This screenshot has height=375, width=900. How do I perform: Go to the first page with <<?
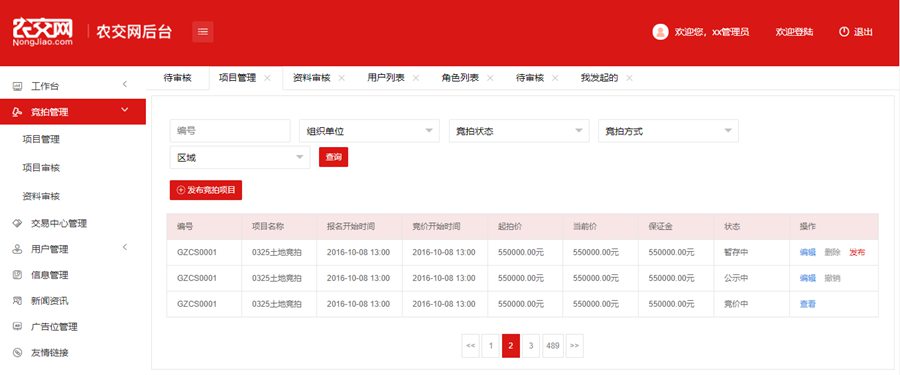tap(471, 346)
